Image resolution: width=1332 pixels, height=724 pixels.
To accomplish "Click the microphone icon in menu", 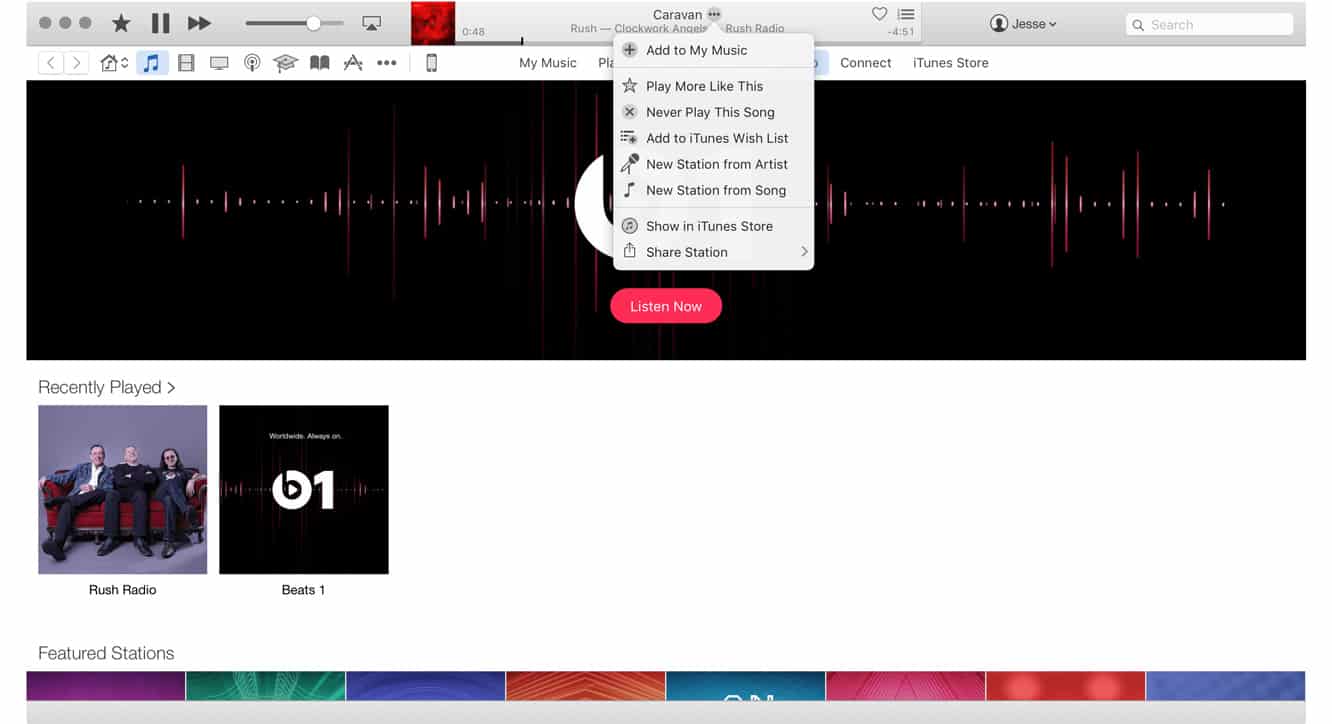I will tap(629, 164).
